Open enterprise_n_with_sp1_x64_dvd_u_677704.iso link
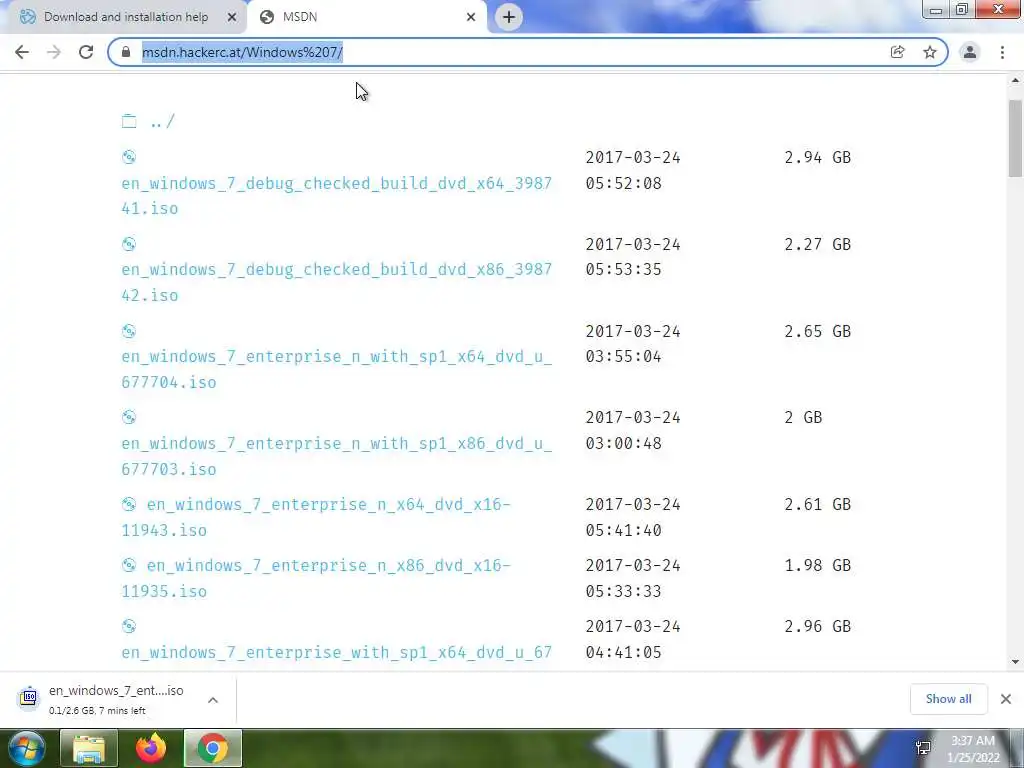Screen dimensions: 1024x768 tap(336, 369)
